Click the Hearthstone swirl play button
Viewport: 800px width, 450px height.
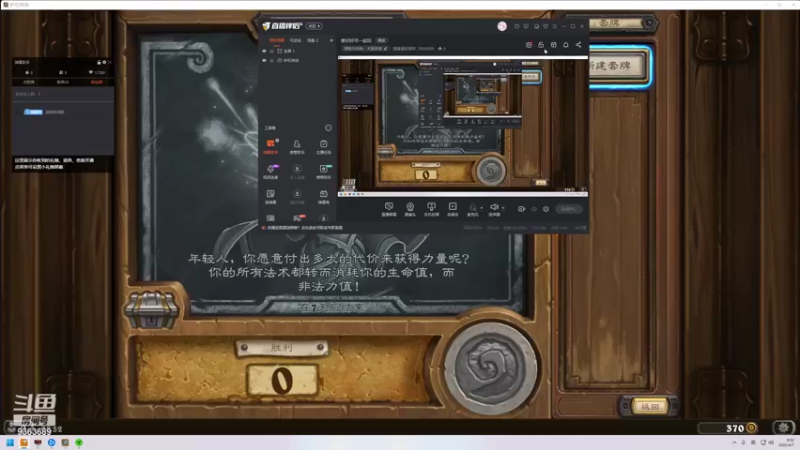pos(491,366)
